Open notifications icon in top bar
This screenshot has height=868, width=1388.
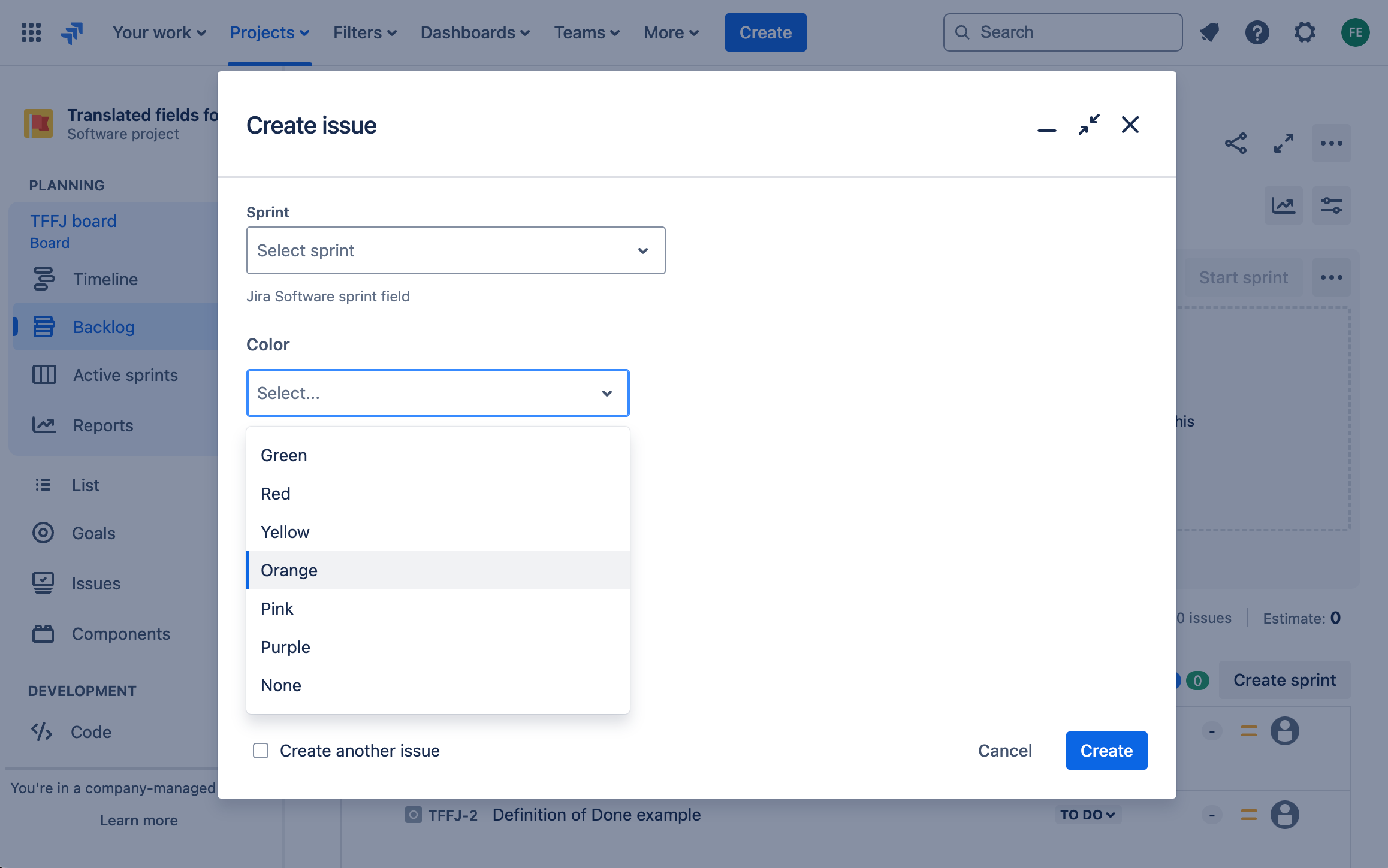1209,32
